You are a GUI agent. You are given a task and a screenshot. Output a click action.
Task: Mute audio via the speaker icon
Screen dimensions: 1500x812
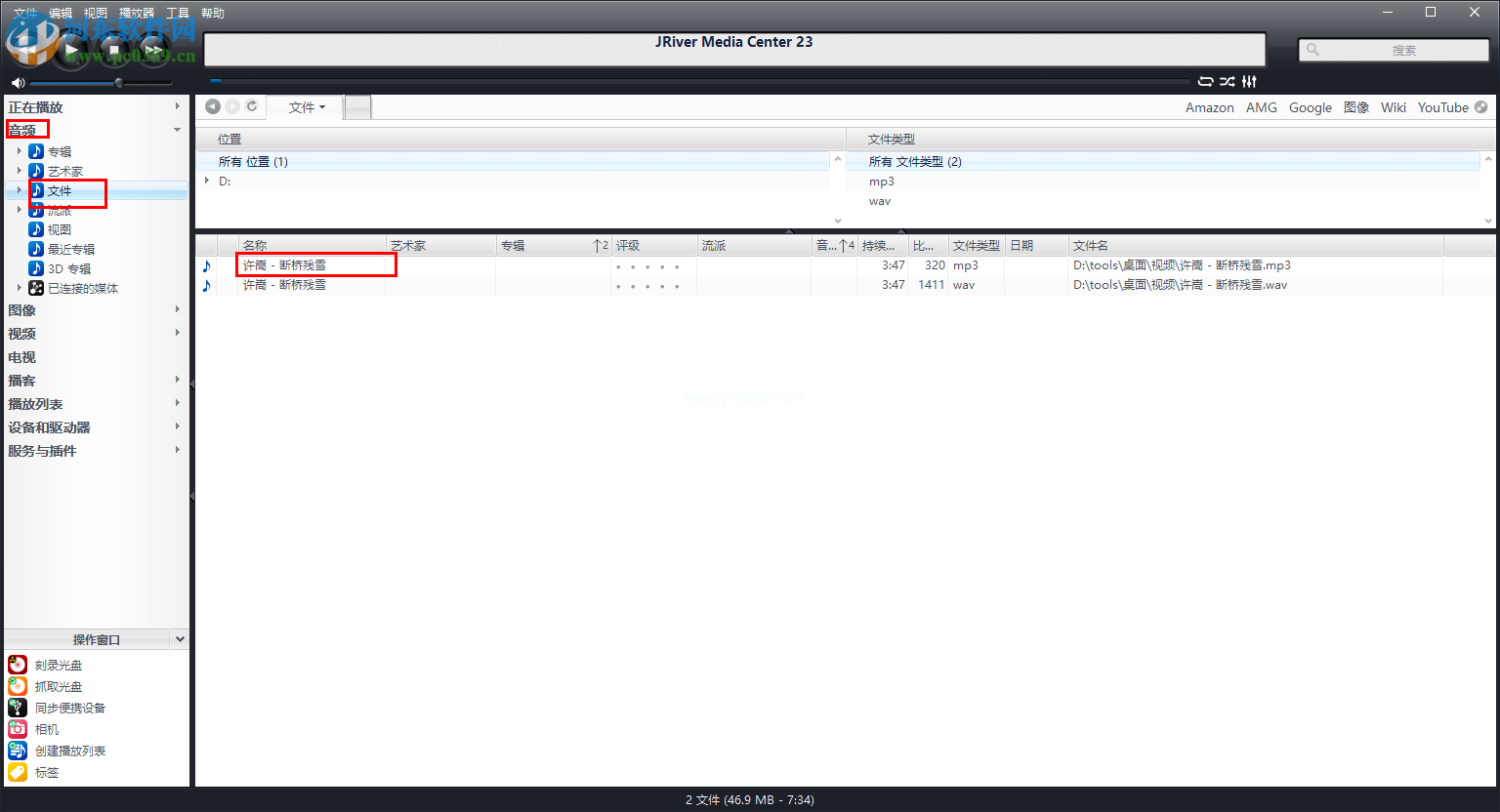pyautogui.click(x=18, y=83)
